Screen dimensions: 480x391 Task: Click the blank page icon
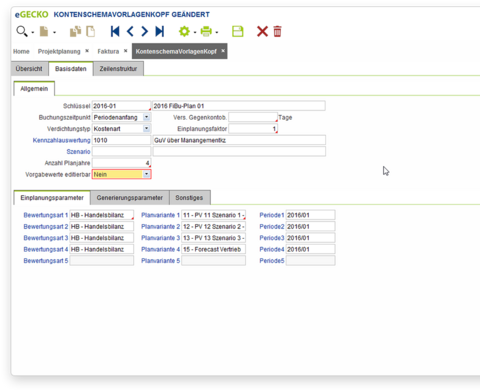(x=91, y=31)
